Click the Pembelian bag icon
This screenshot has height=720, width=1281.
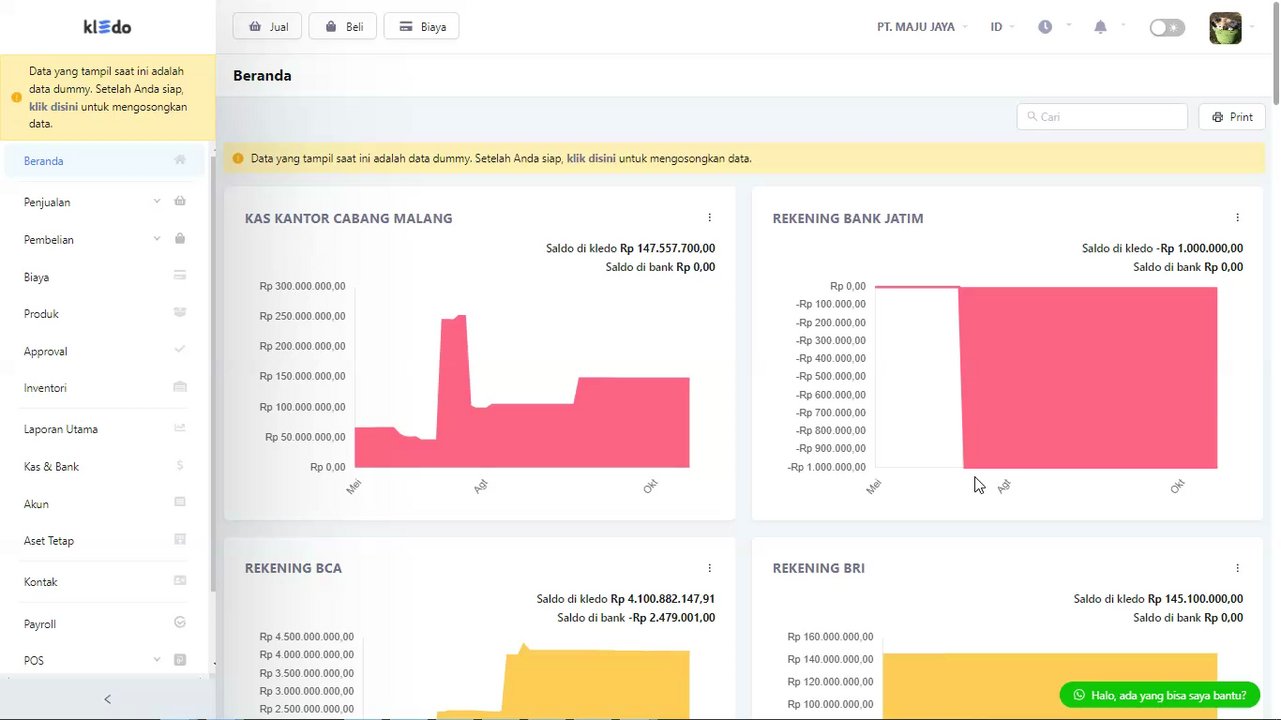coord(180,239)
